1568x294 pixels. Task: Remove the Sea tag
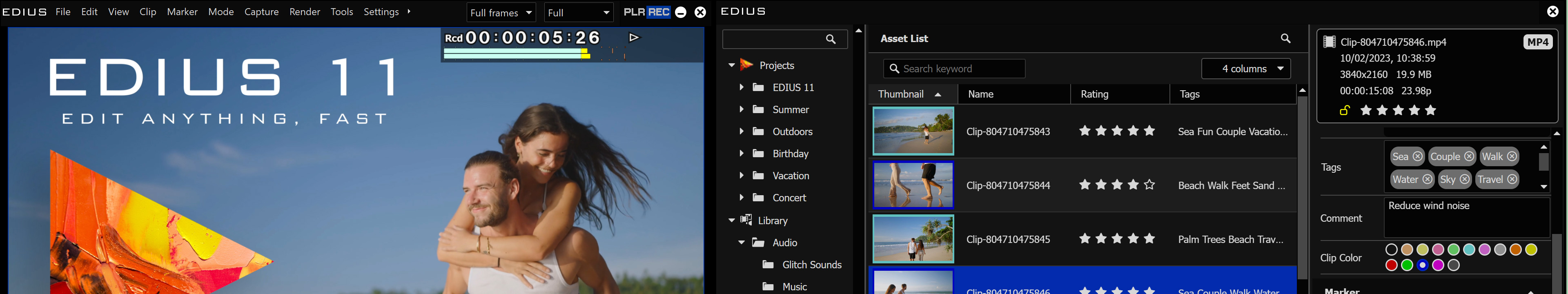pos(1418,156)
